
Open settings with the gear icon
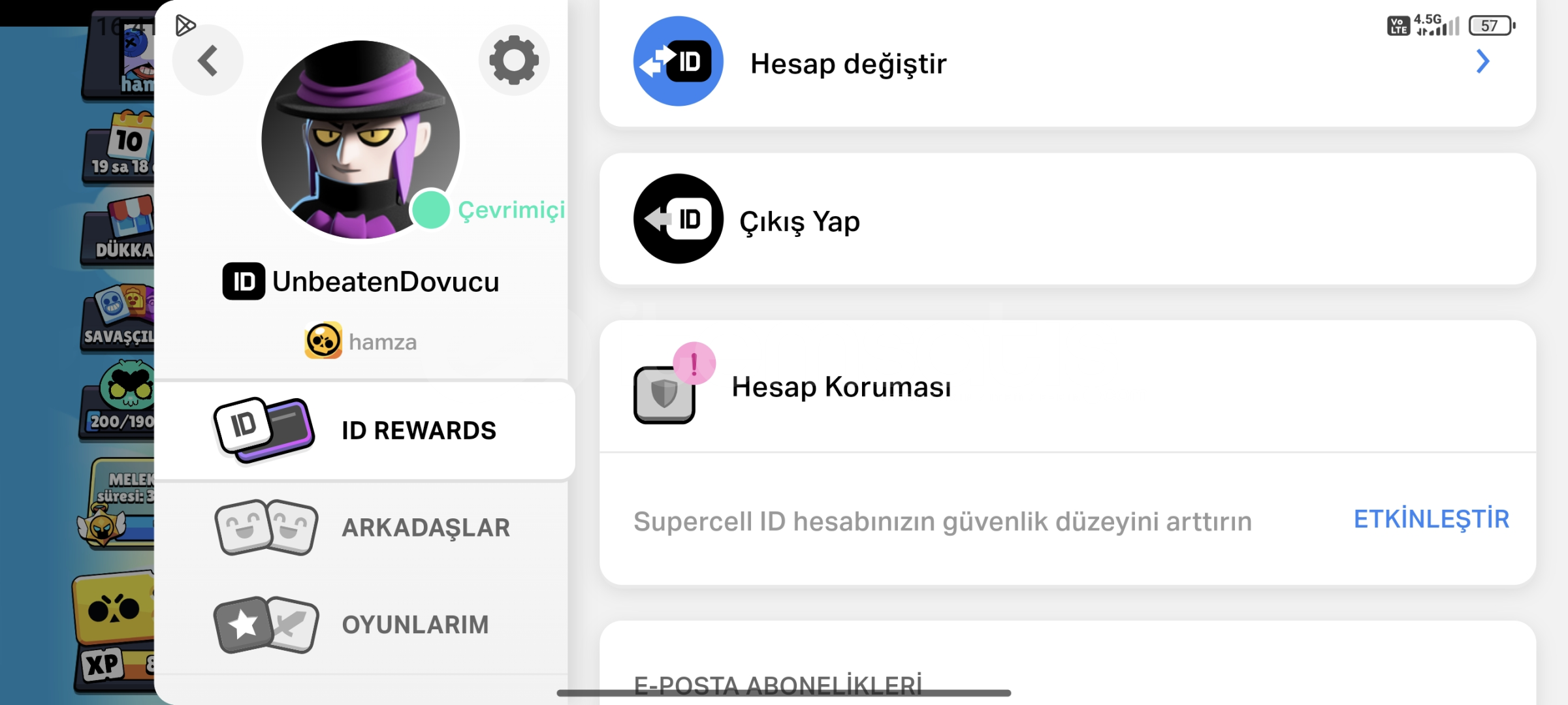pos(514,60)
